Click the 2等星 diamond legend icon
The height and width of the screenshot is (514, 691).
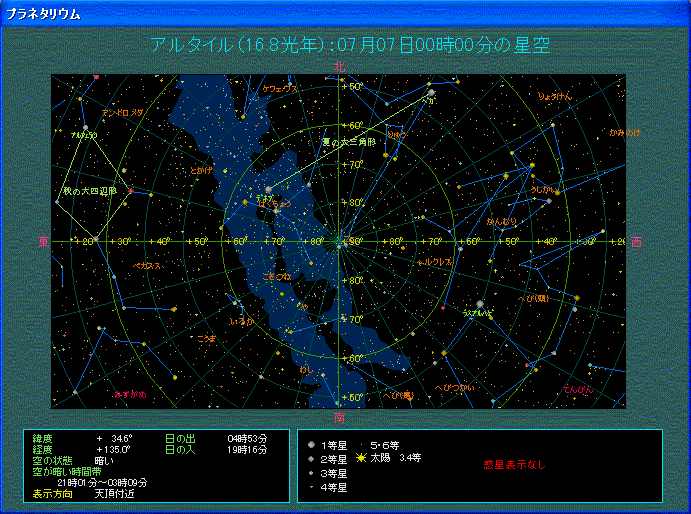pyautogui.click(x=312, y=459)
